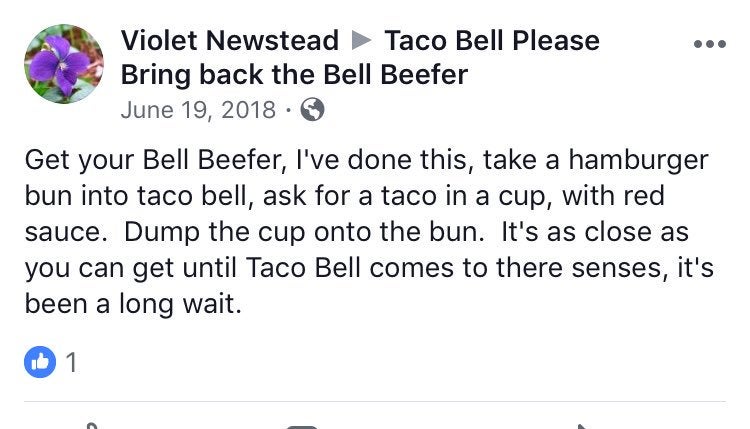Click the words 'with red' in the post
This screenshot has height=429, width=750.
click(614, 196)
